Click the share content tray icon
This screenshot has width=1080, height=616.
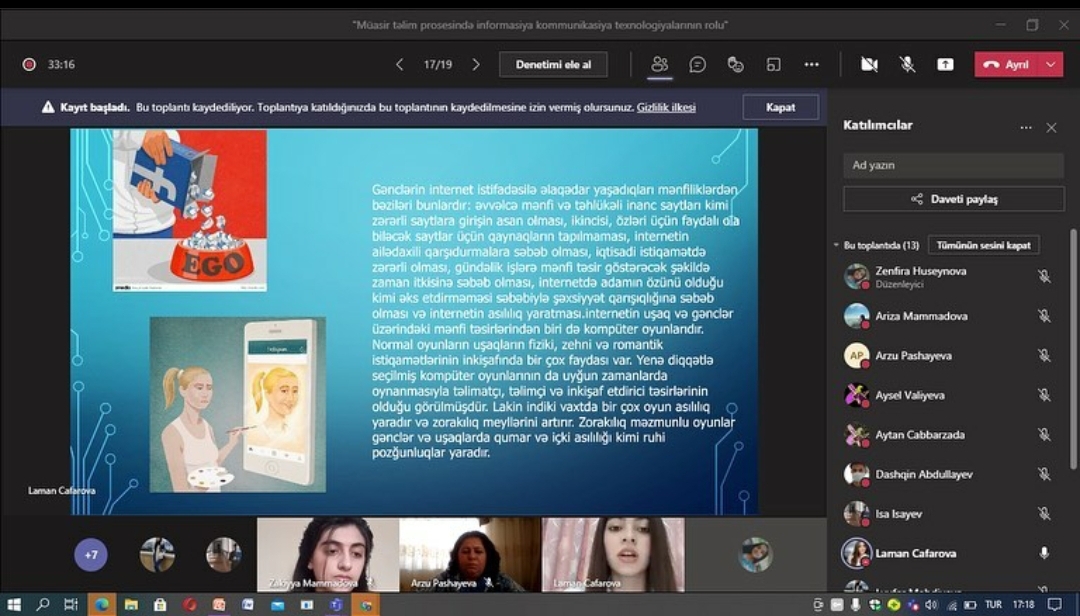pos(945,64)
